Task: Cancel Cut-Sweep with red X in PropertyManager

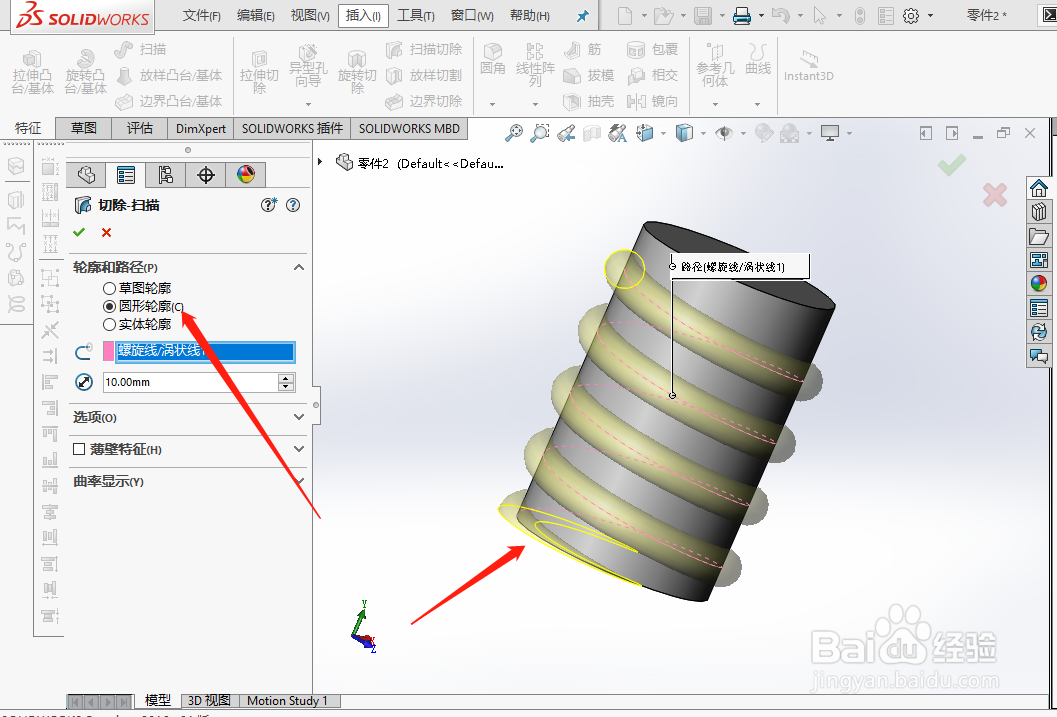Action: [x=106, y=232]
